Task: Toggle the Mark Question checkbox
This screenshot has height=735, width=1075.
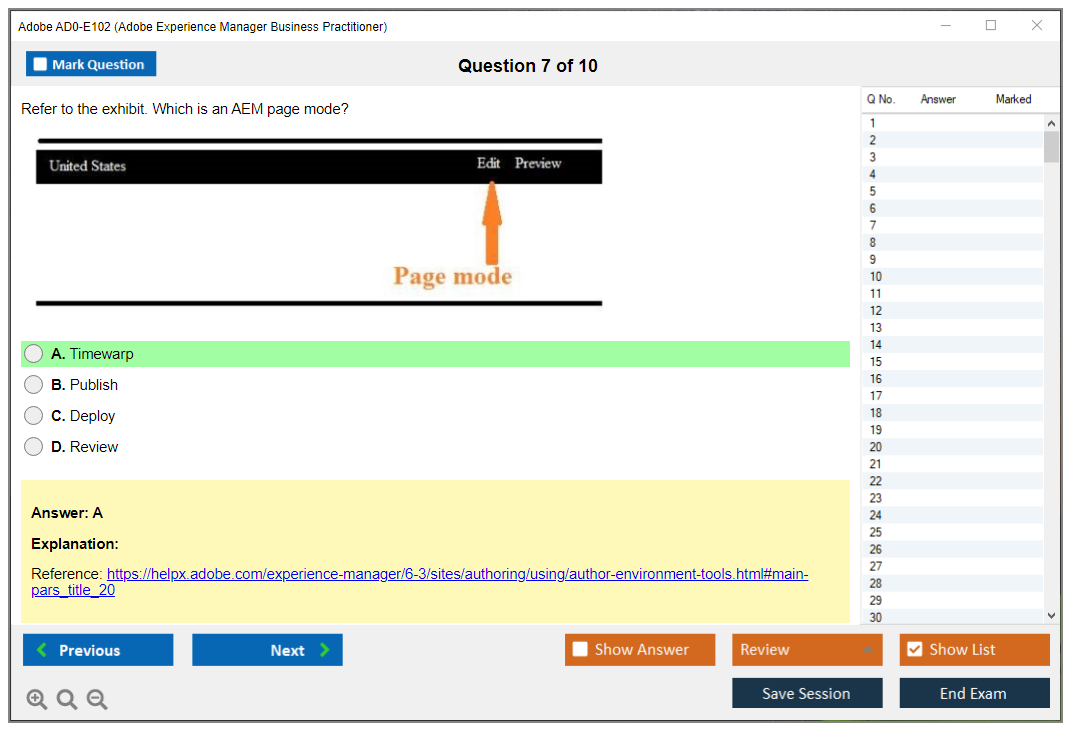Action: click(x=41, y=65)
